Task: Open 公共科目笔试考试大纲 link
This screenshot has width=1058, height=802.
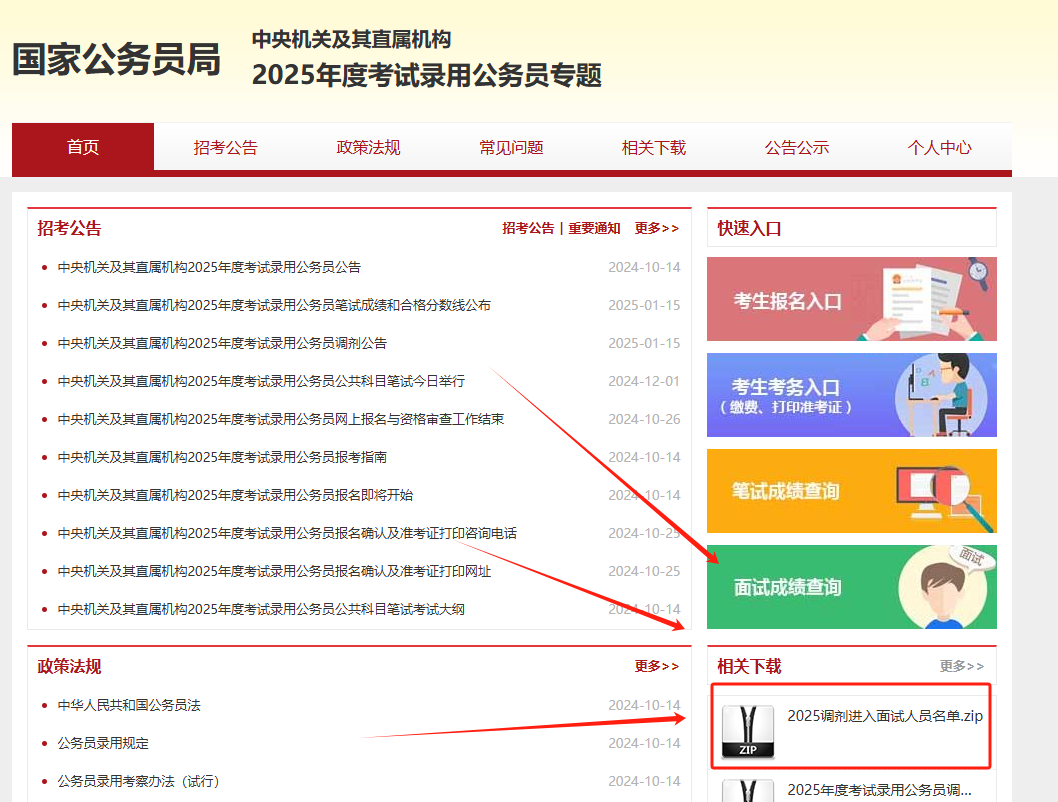Action: 261,609
